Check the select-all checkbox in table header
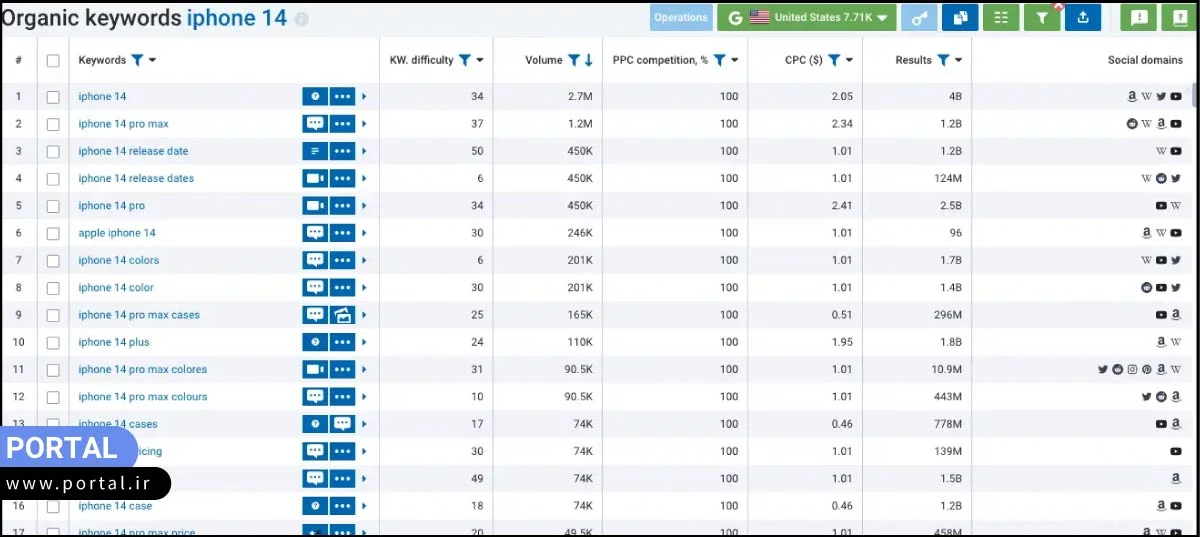Image resolution: width=1200 pixels, height=537 pixels. (x=53, y=61)
